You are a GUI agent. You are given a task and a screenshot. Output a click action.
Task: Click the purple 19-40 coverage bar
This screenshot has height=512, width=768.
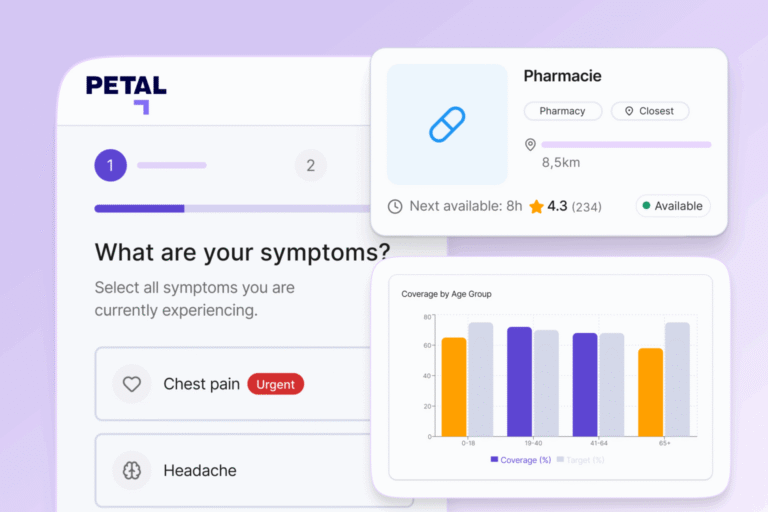519,382
